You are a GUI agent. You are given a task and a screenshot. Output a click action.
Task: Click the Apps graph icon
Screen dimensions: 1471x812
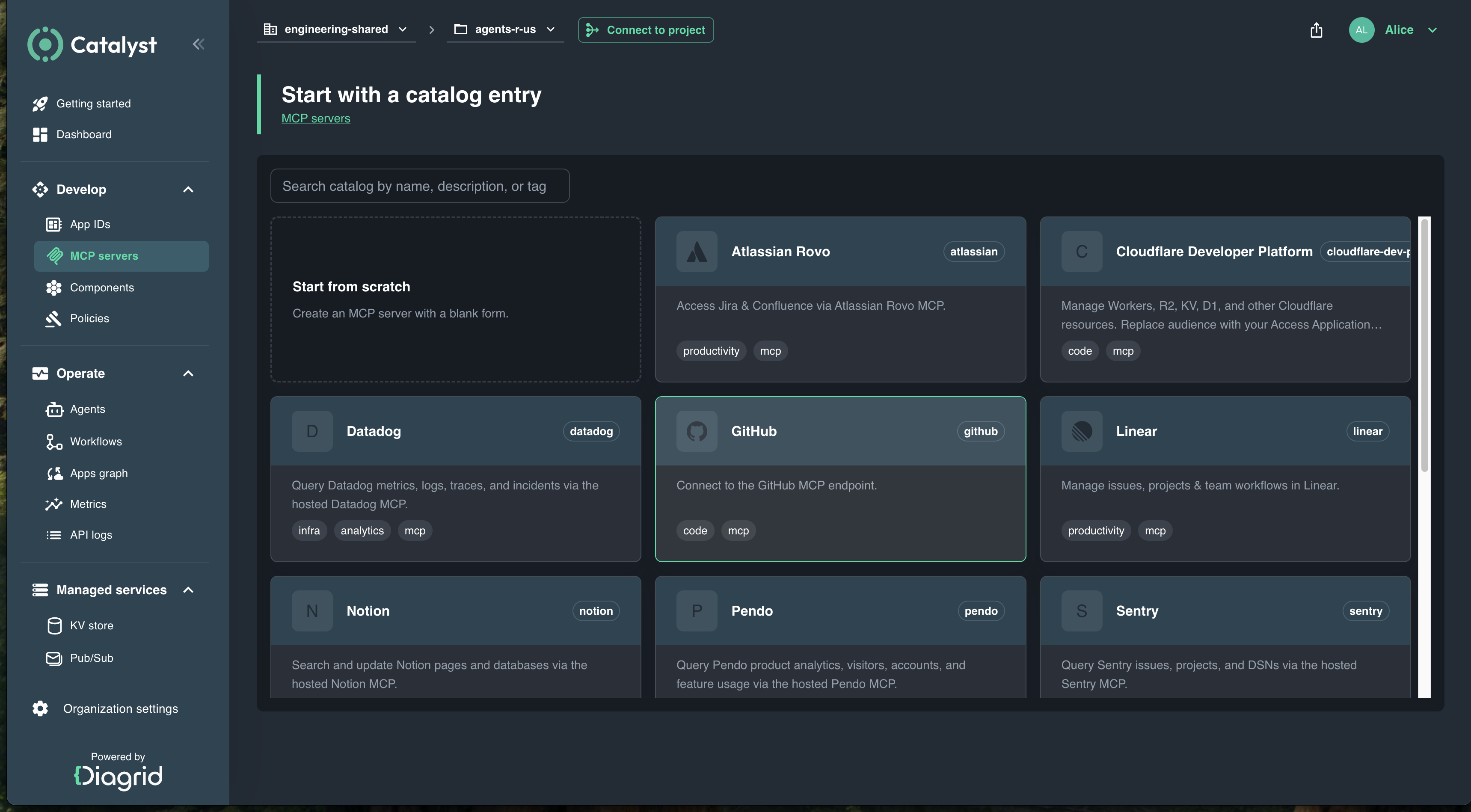(x=54, y=473)
